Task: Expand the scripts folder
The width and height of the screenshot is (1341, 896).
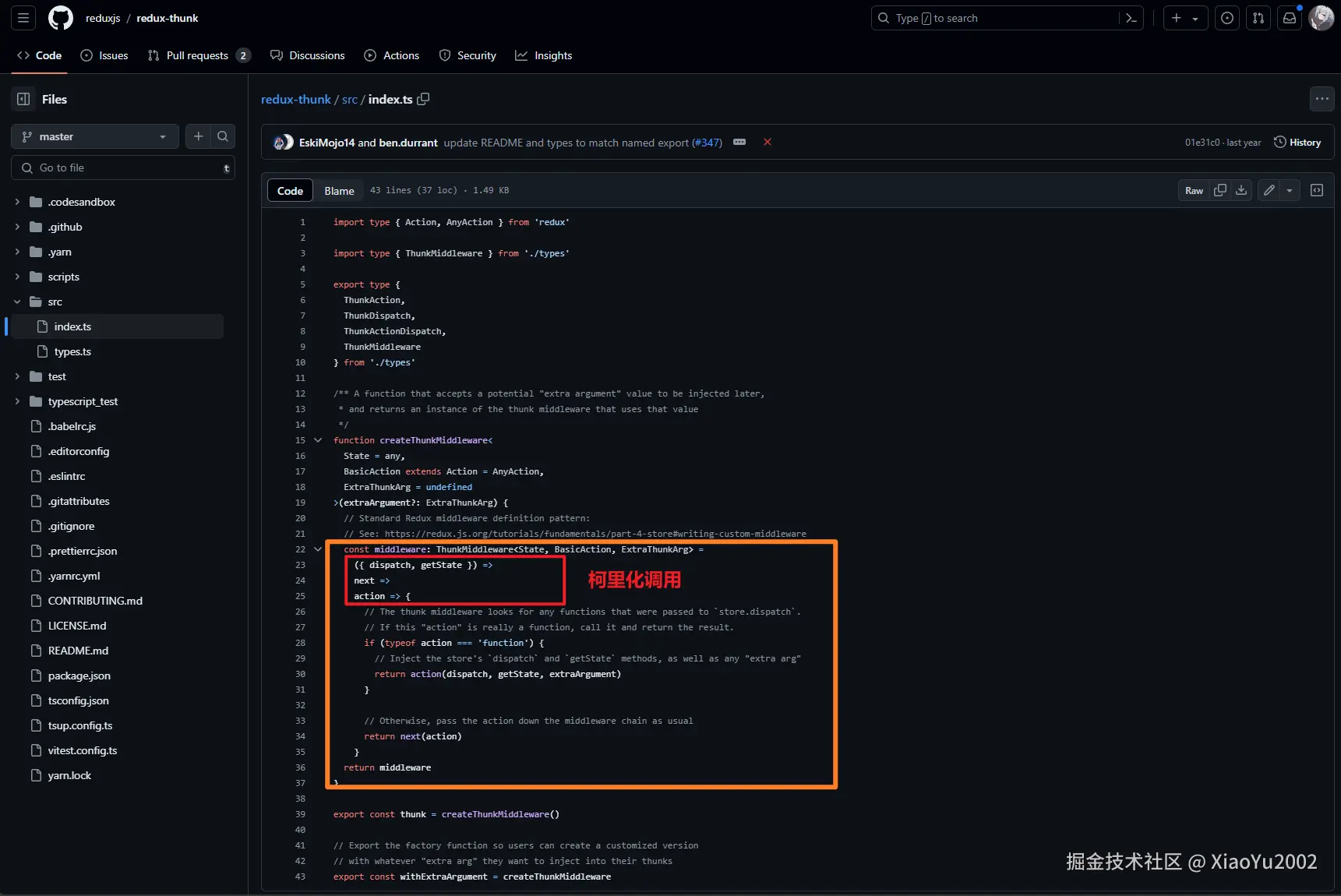Action: coord(17,277)
